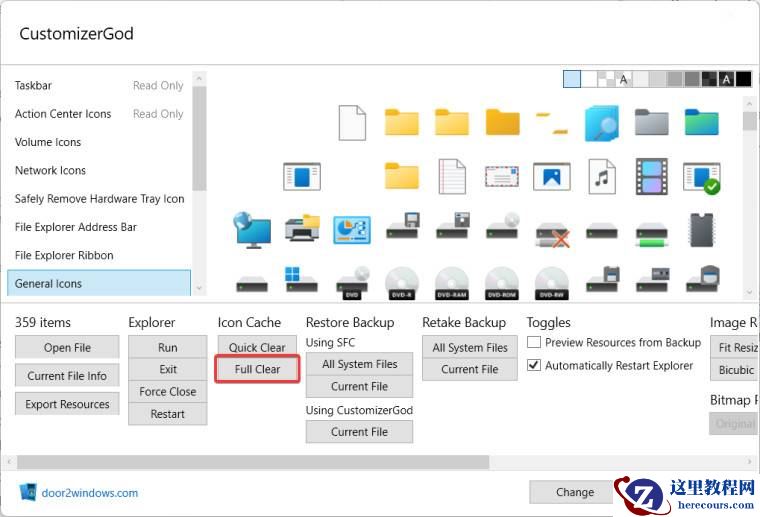Select the blue-green gradient folder icon
The image size is (760, 517).
point(701,122)
